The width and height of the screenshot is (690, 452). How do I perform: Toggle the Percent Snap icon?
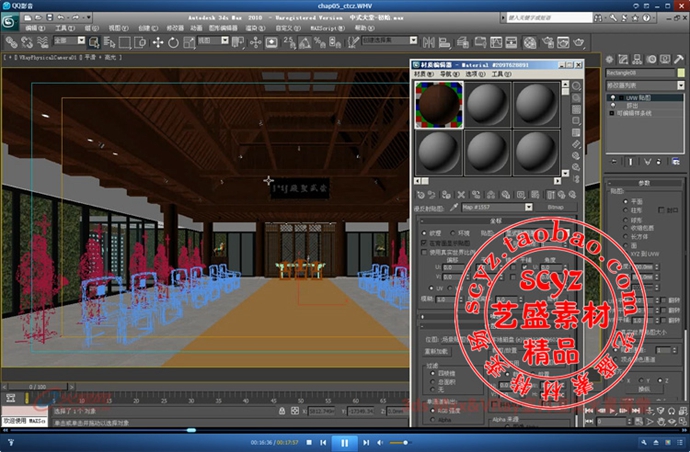coord(319,42)
